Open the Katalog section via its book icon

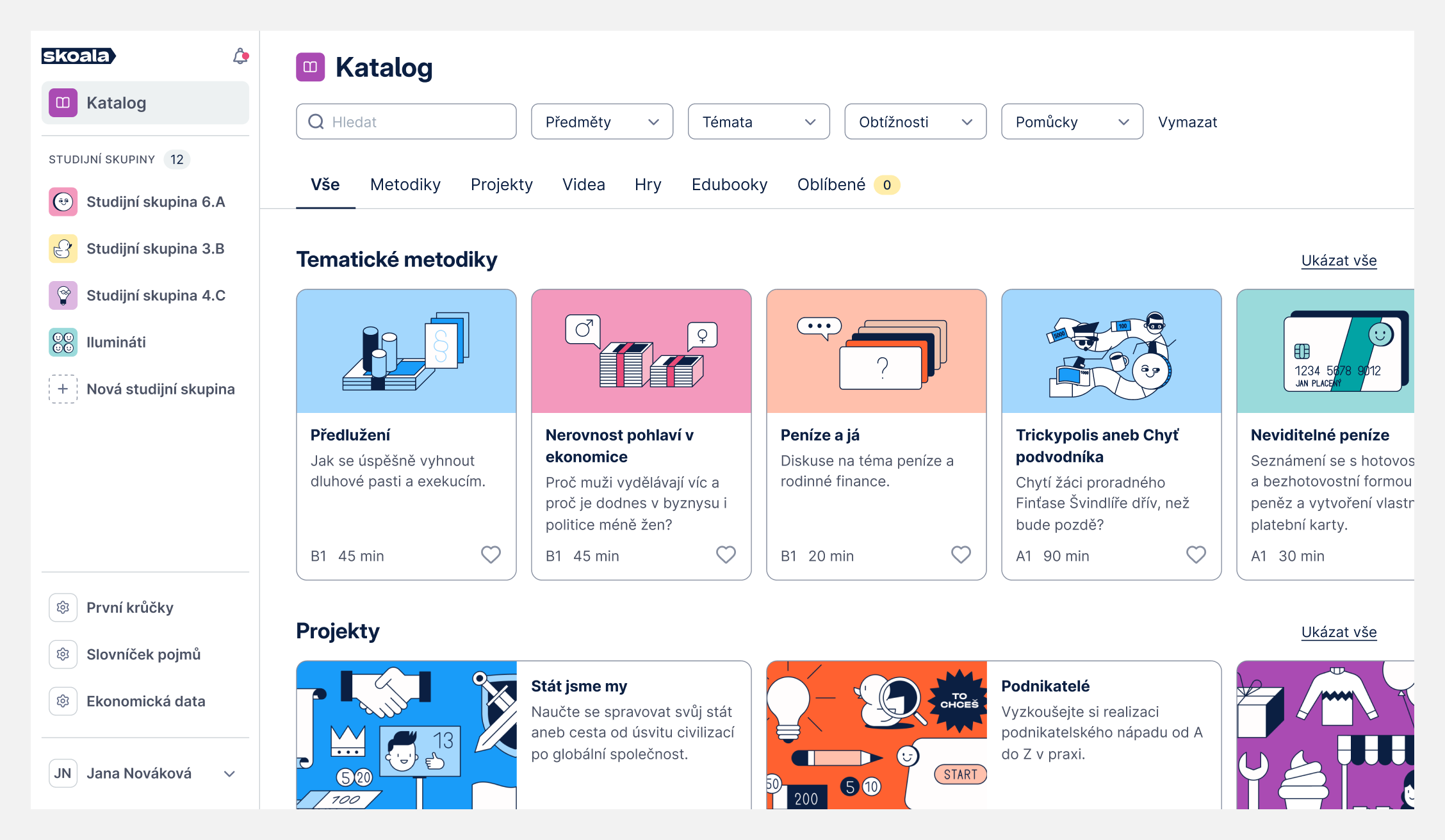[x=63, y=102]
